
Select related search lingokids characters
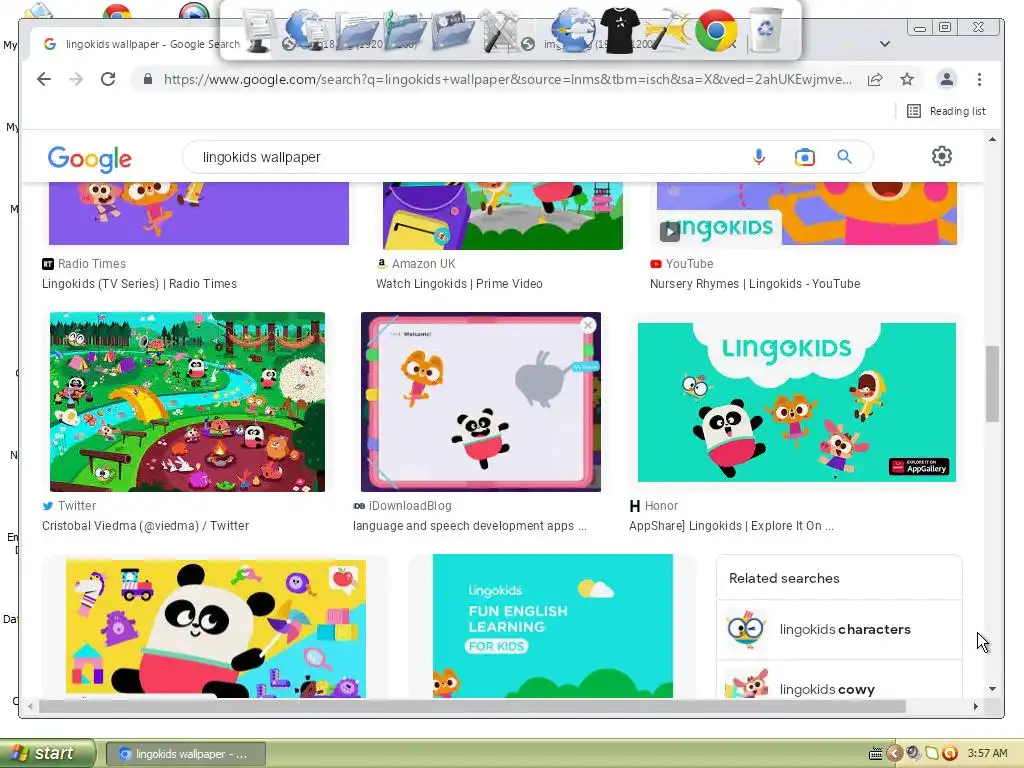coord(839,630)
